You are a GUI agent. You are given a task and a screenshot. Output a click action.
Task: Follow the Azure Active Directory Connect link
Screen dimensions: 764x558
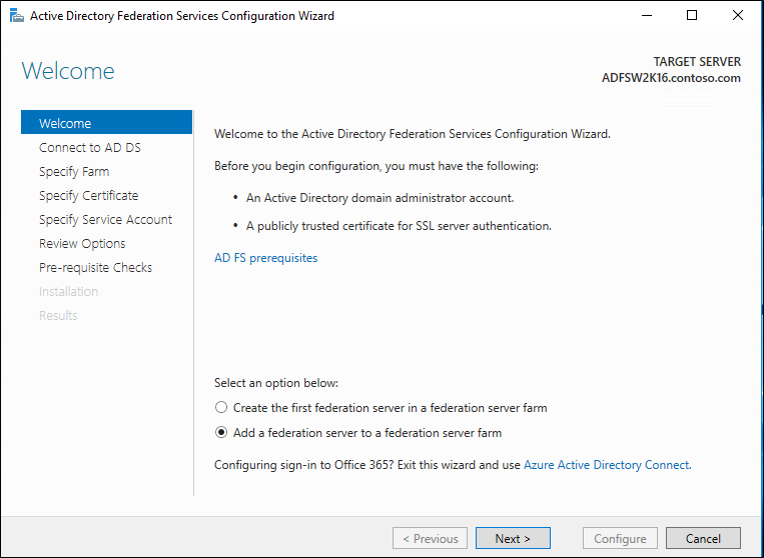(607, 465)
